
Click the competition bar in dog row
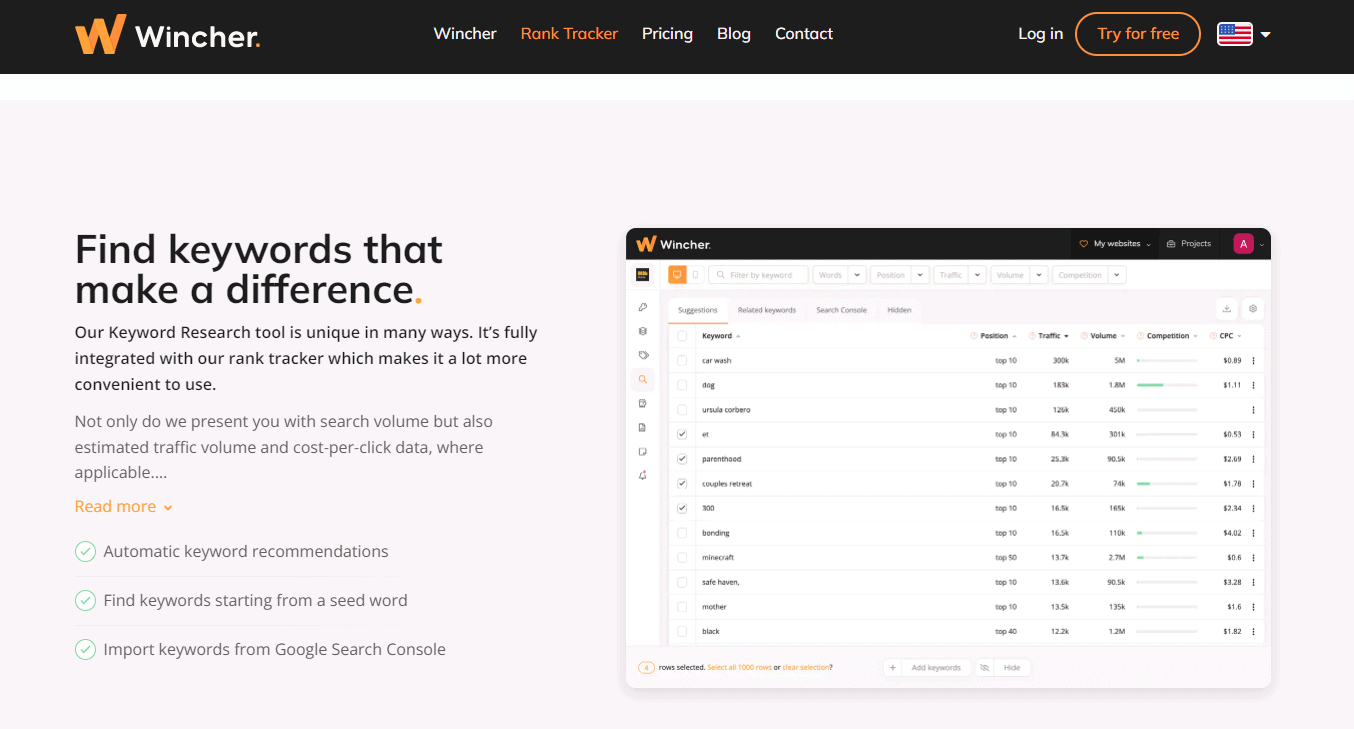[x=1167, y=385]
